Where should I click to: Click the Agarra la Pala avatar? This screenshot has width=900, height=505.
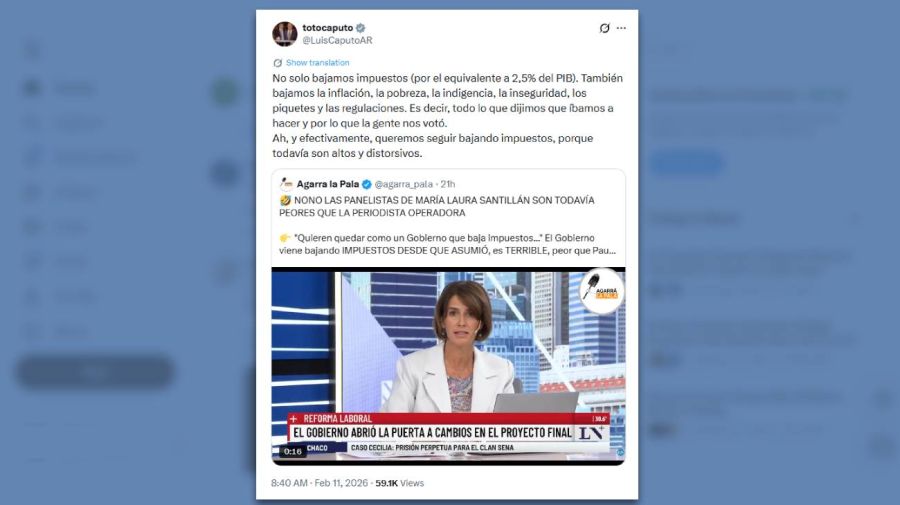tap(286, 184)
